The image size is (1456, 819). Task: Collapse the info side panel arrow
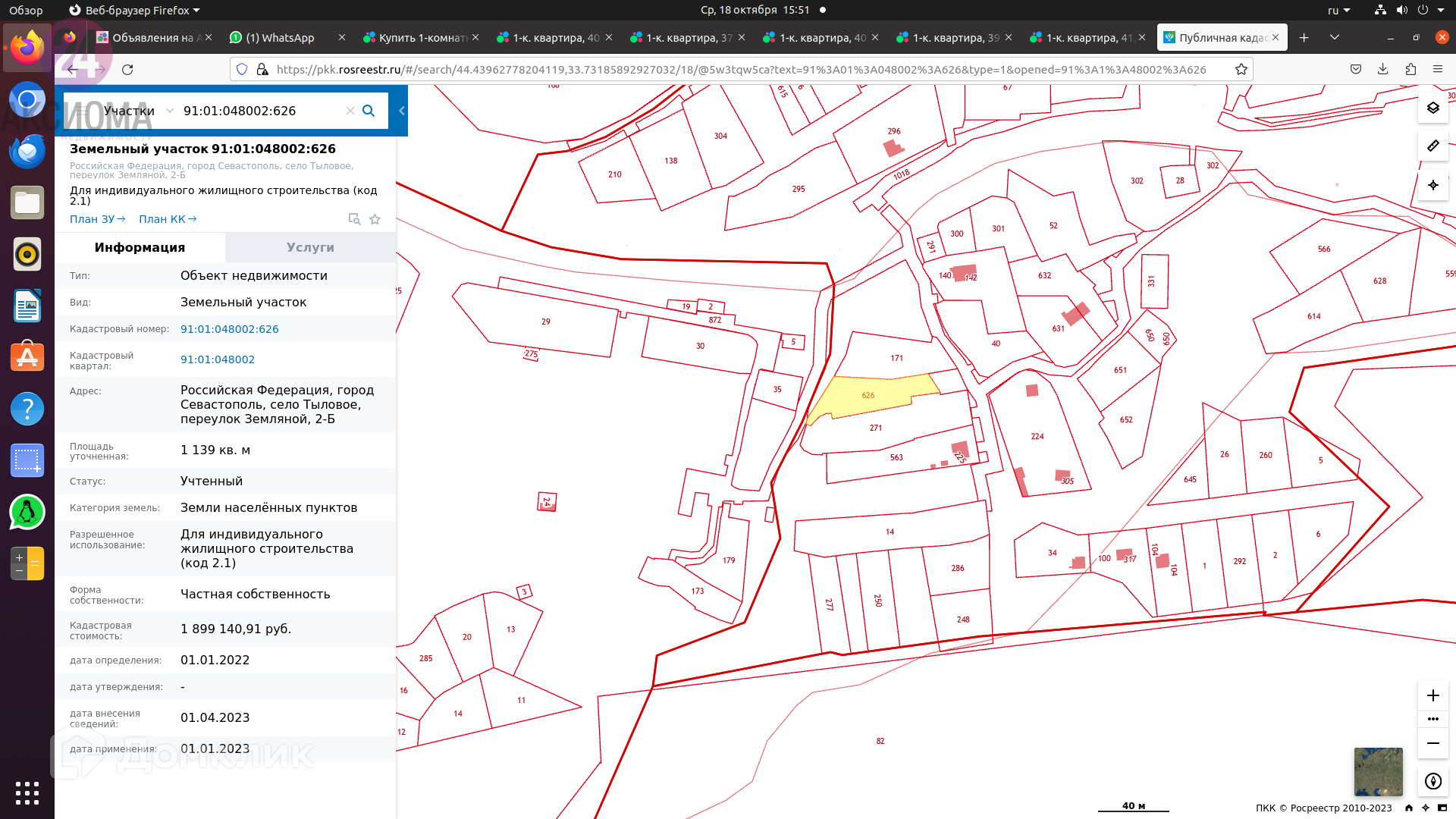click(x=401, y=111)
